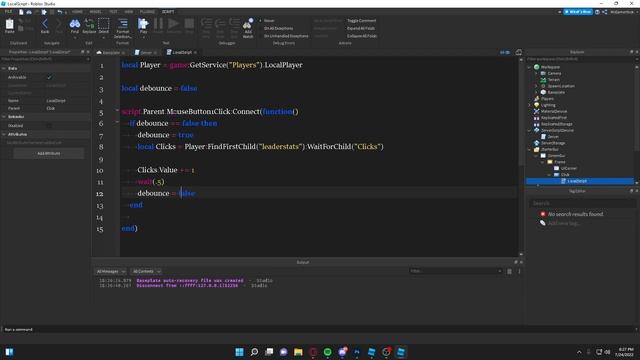This screenshot has height=360, width=640.
Task: Click the new file icon in quick access bar
Action: (x=21, y=12)
